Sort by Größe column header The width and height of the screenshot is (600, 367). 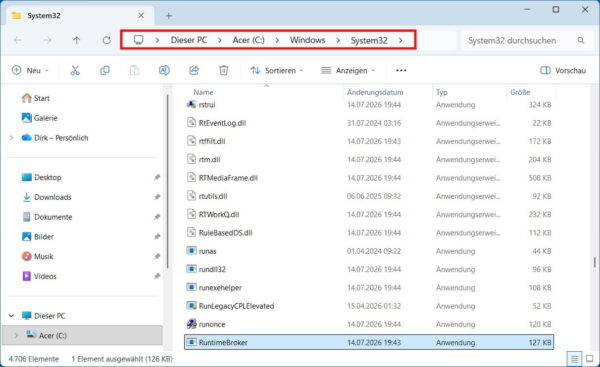point(520,92)
